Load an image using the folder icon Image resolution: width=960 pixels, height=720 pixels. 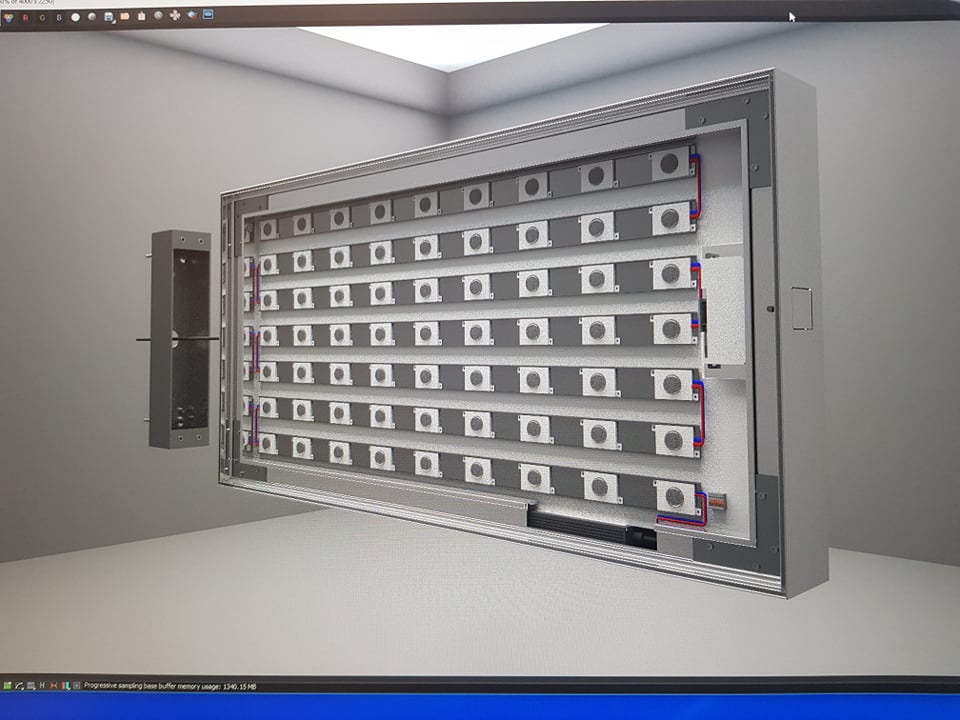[x=125, y=17]
